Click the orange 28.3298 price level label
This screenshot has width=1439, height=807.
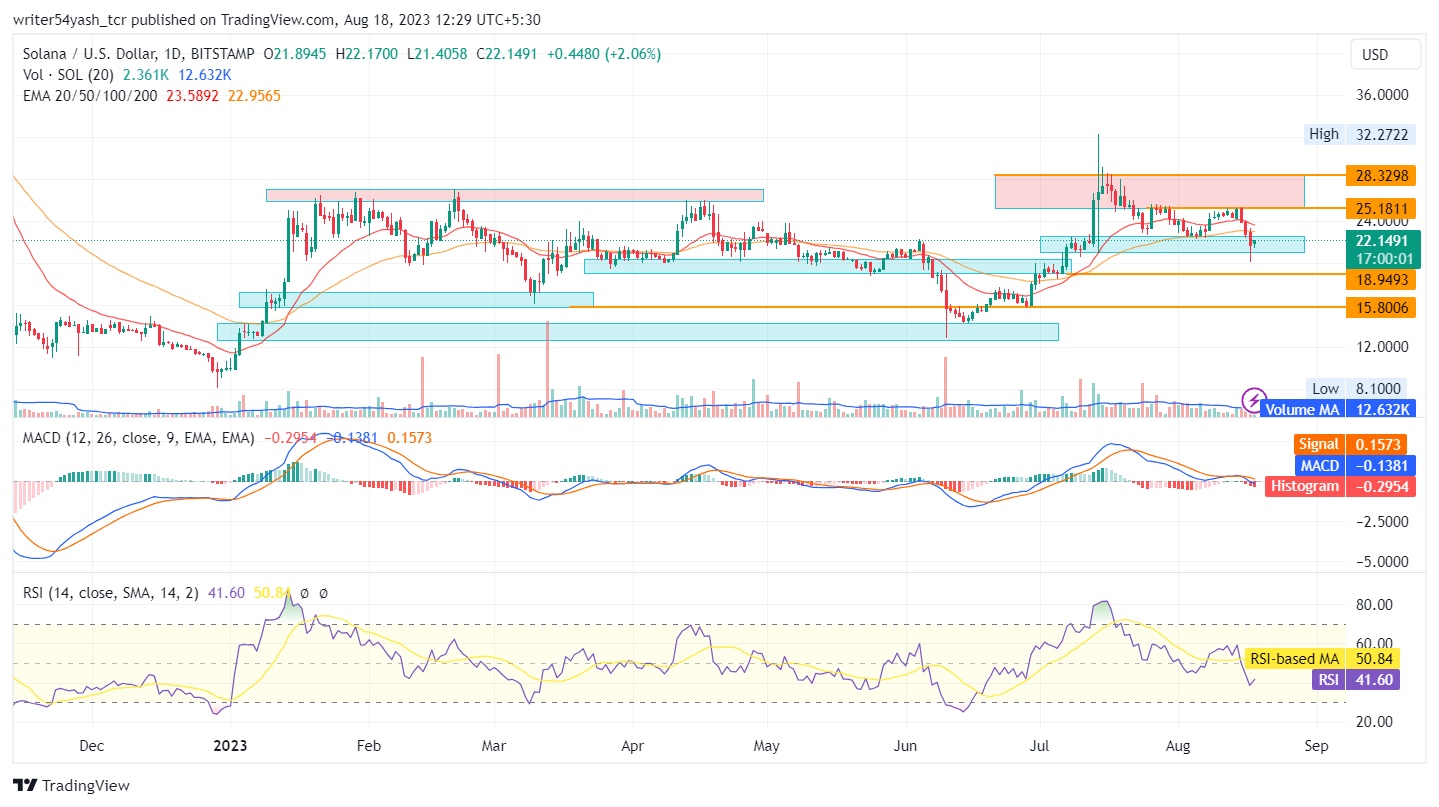[x=1381, y=176]
